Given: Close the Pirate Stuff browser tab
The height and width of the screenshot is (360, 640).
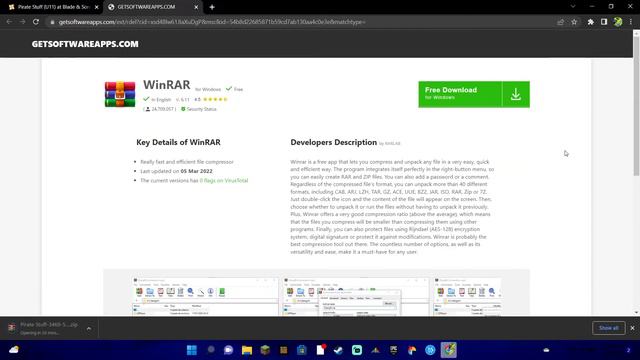Looking at the screenshot, I should pyautogui.click(x=97, y=7).
